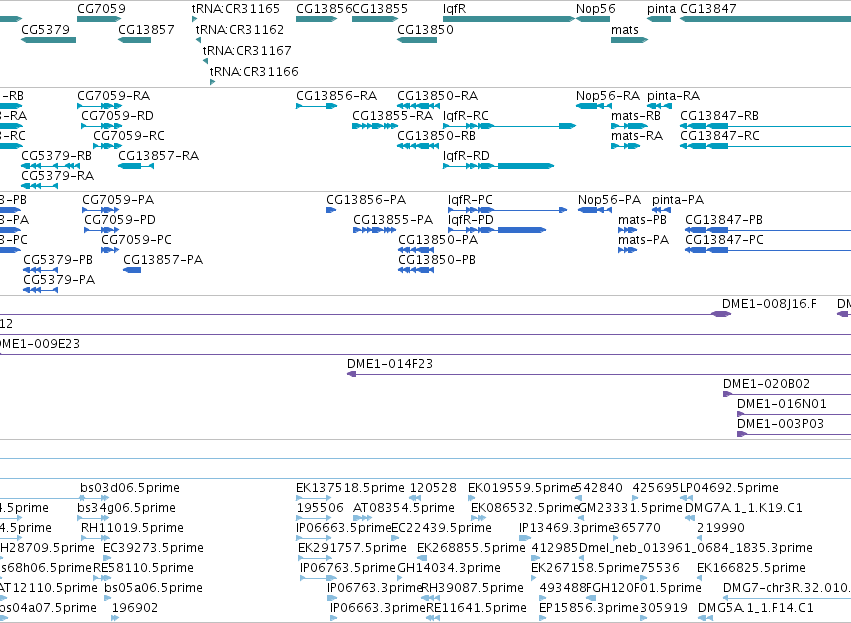Select the DME1-016N01 clone
This screenshot has width=851, height=623.
[794, 414]
